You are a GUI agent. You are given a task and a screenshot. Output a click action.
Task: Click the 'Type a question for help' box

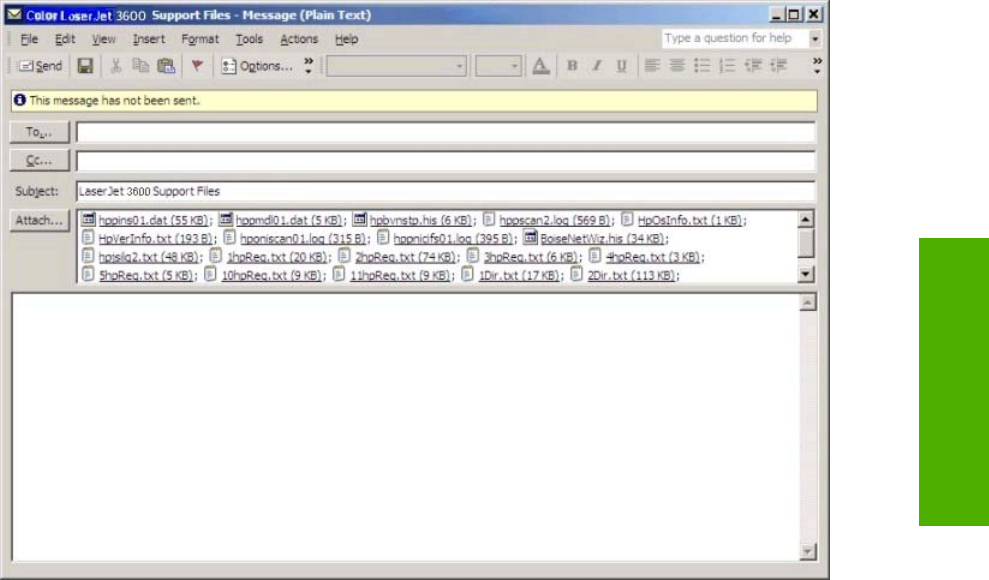[x=735, y=38]
